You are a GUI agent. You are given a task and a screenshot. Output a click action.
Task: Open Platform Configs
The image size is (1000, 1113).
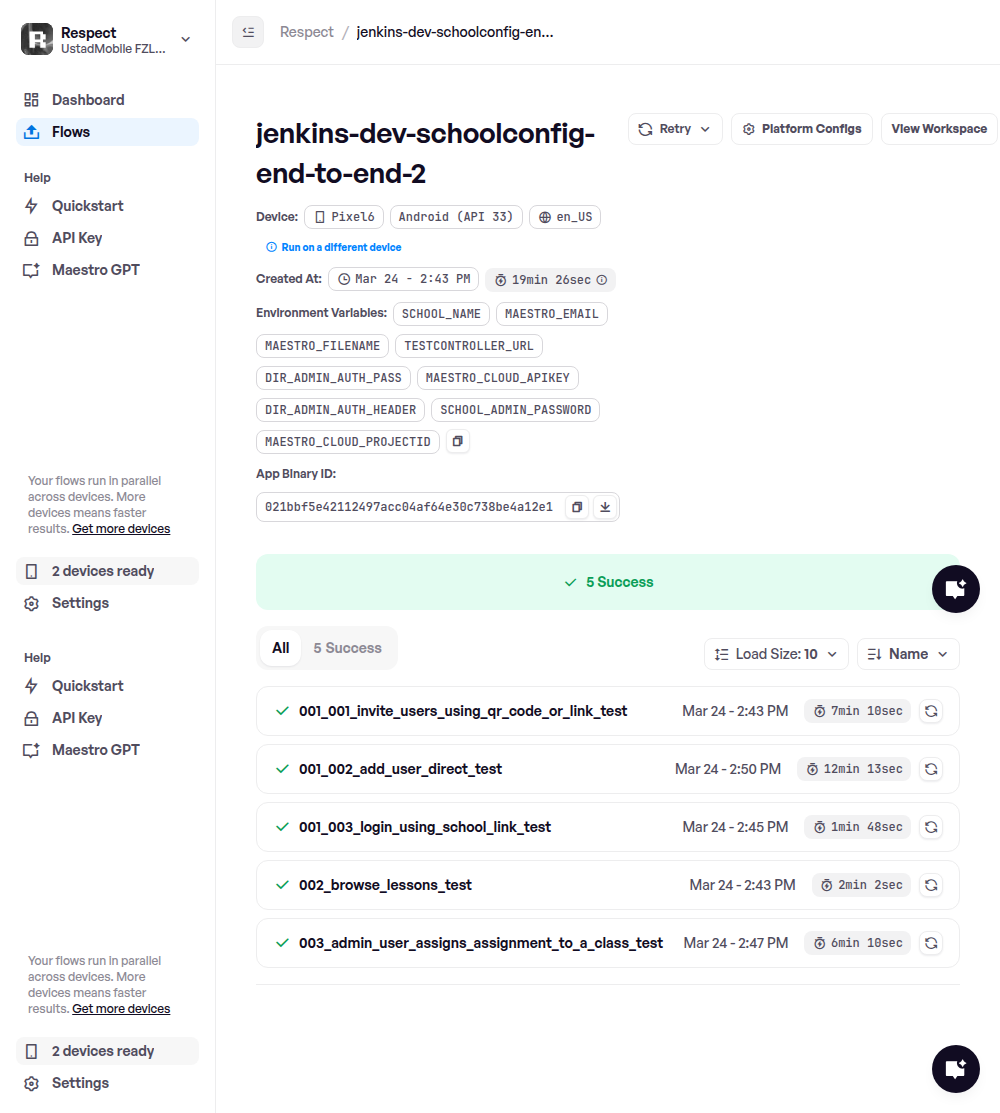coord(801,129)
